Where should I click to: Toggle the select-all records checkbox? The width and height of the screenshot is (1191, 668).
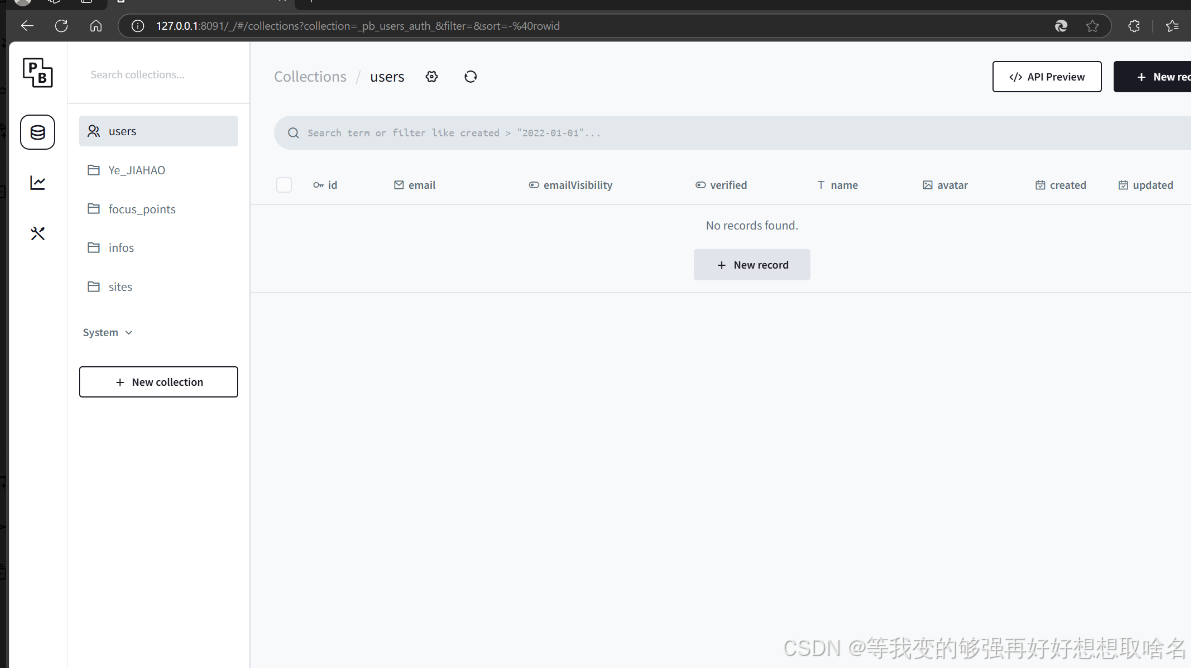(x=284, y=185)
